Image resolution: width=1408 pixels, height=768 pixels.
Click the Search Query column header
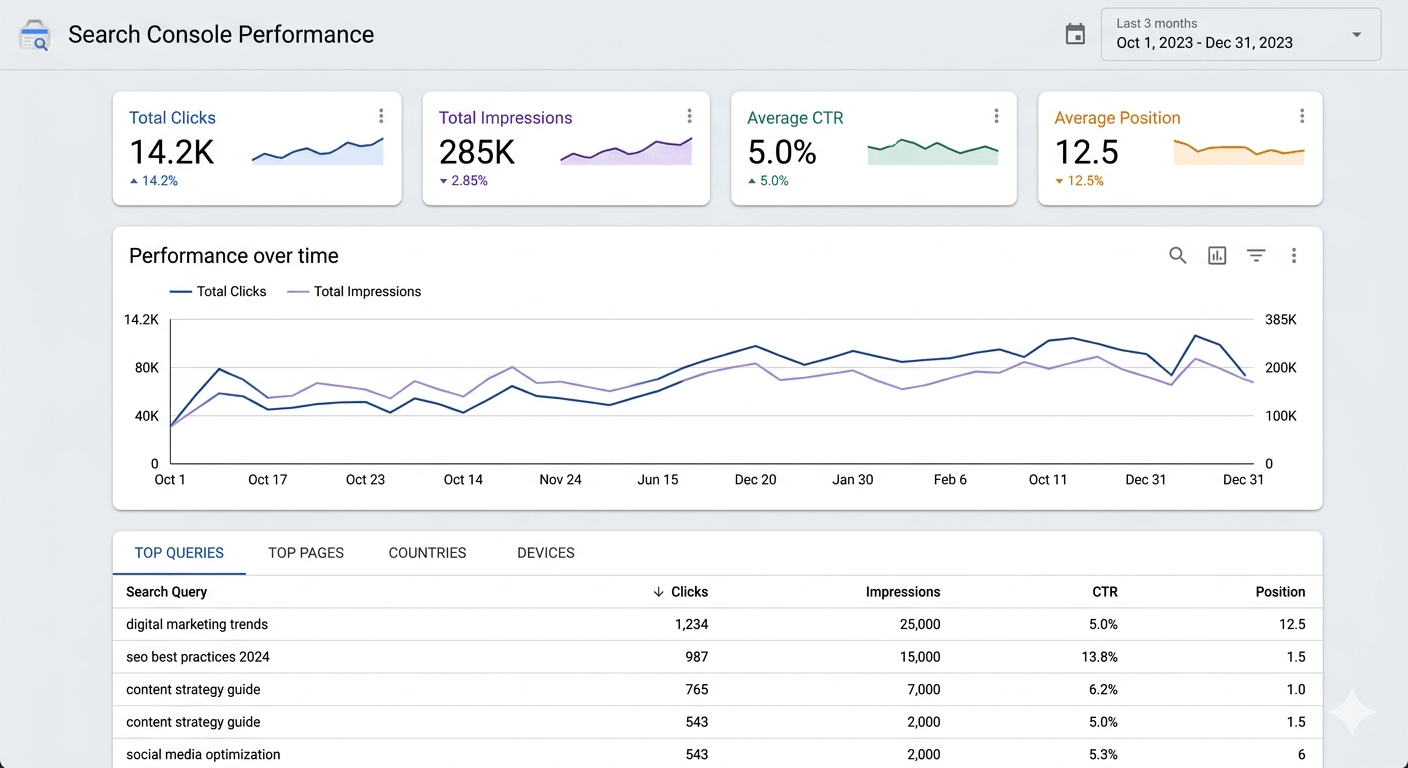pyautogui.click(x=166, y=592)
